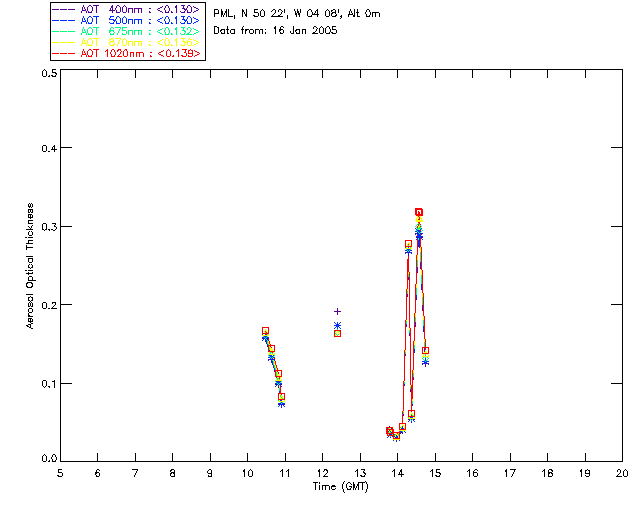Click the red dashed line sample for 1020nm

64,53
